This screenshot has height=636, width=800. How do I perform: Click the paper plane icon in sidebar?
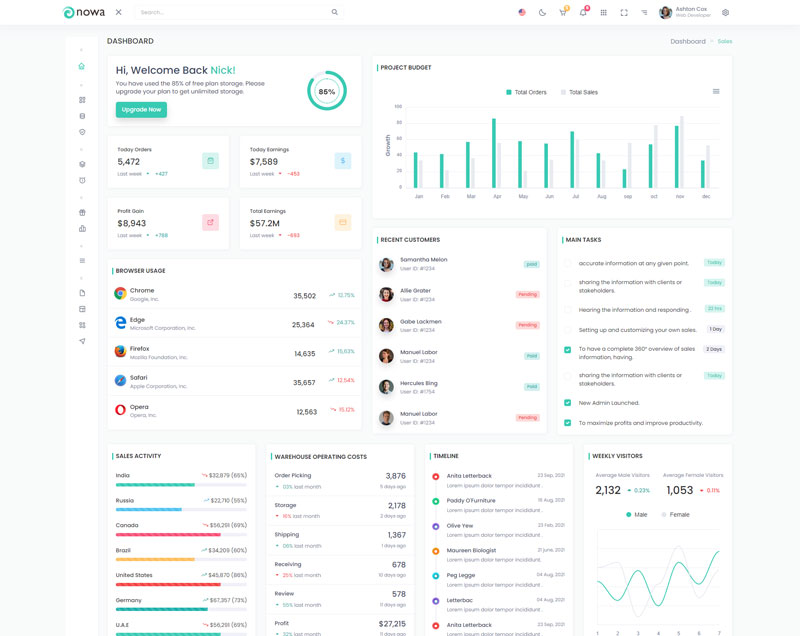82,341
